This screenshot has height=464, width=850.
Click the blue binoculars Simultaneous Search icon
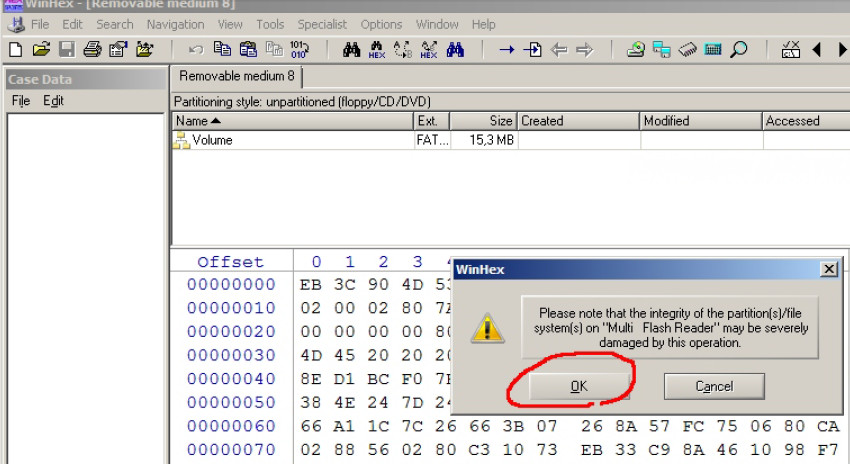455,50
